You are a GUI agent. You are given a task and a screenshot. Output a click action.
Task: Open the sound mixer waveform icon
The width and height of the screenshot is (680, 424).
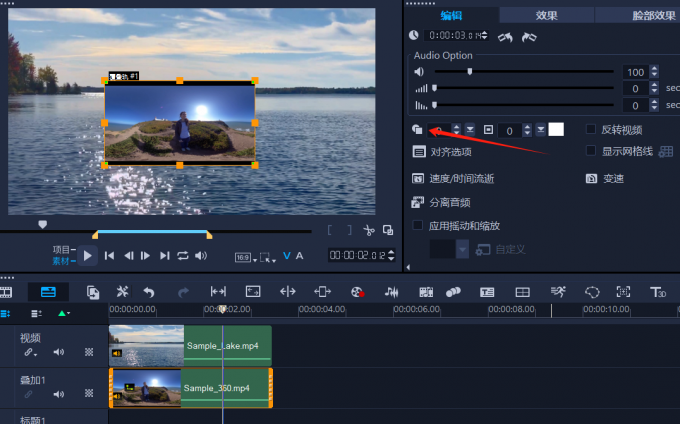[391, 292]
